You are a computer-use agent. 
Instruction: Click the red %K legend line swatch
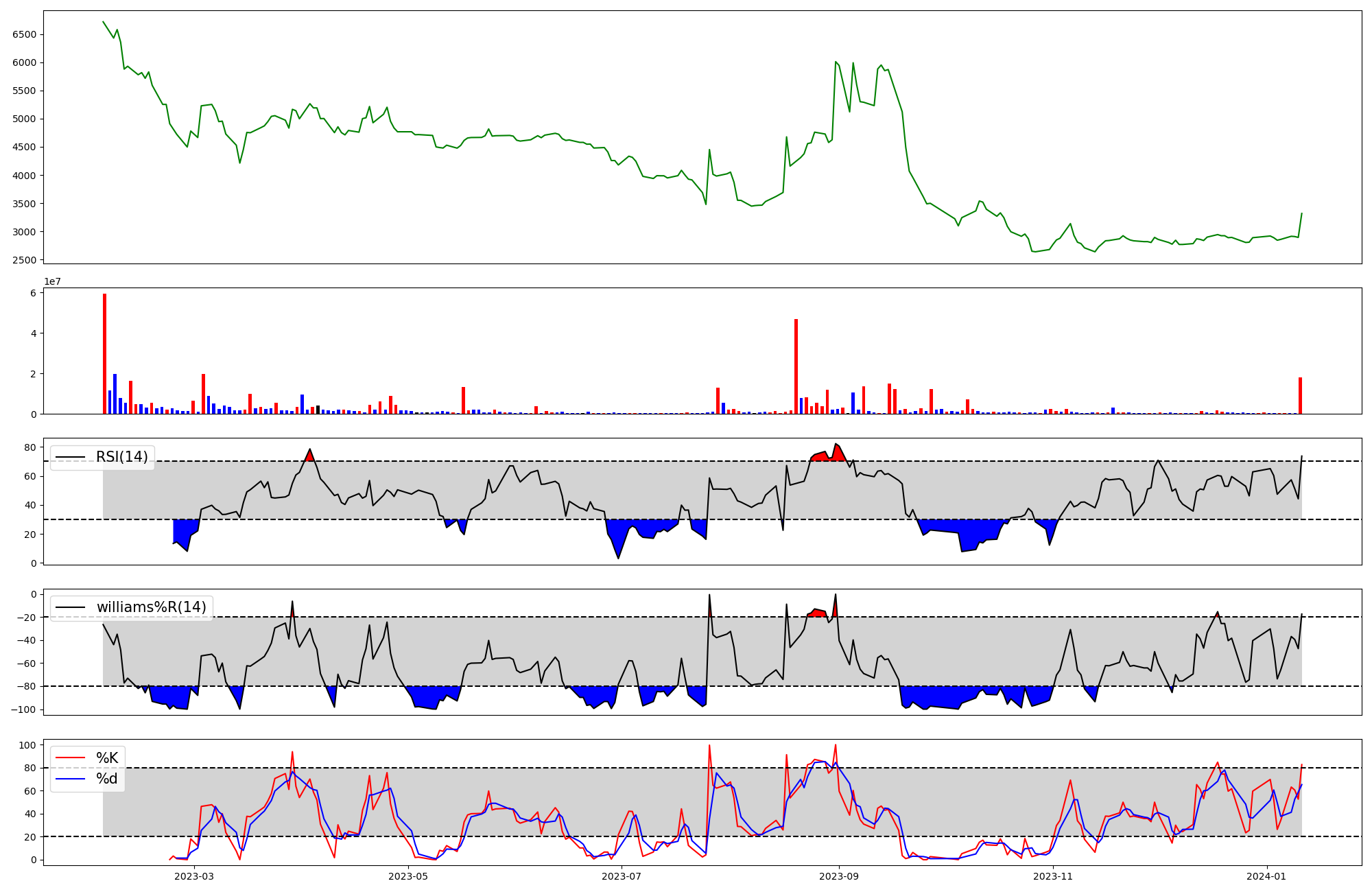point(71,758)
